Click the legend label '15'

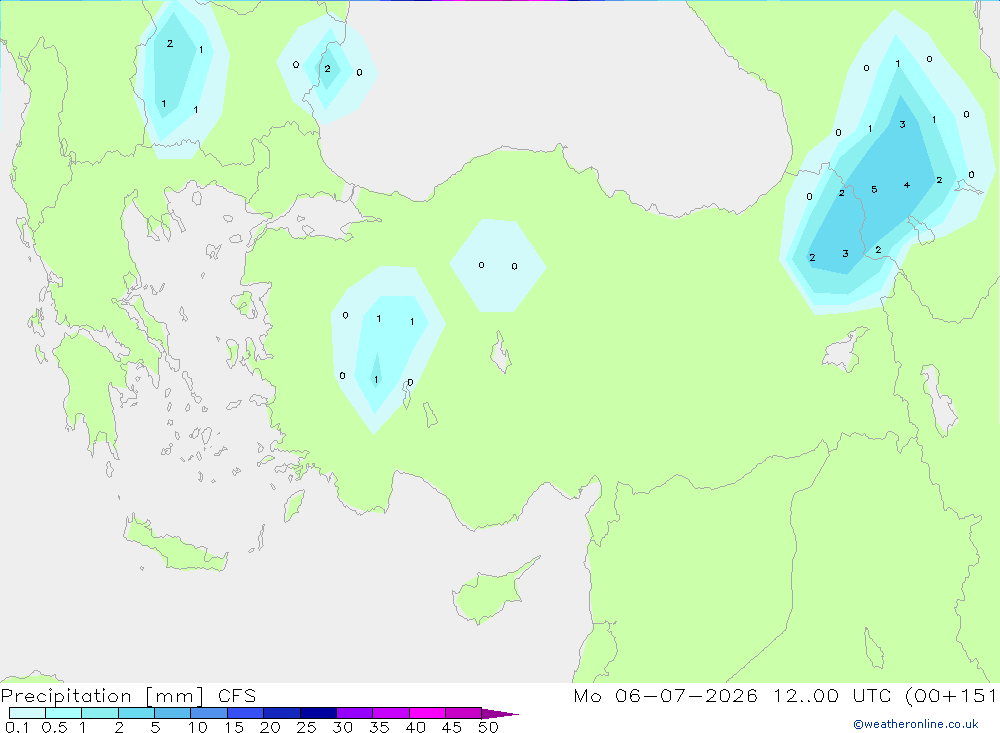point(234,727)
